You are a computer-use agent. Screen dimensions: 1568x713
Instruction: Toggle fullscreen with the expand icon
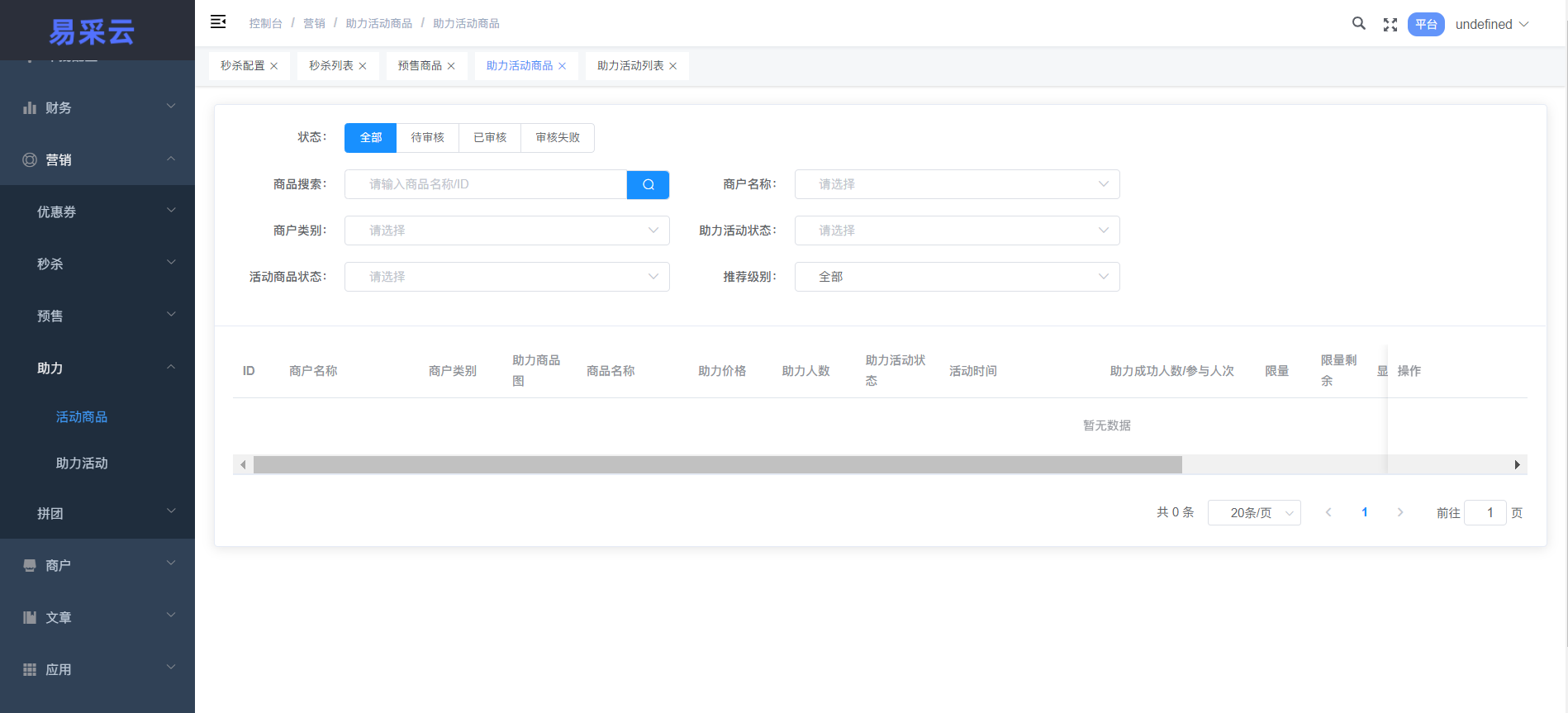(1390, 25)
